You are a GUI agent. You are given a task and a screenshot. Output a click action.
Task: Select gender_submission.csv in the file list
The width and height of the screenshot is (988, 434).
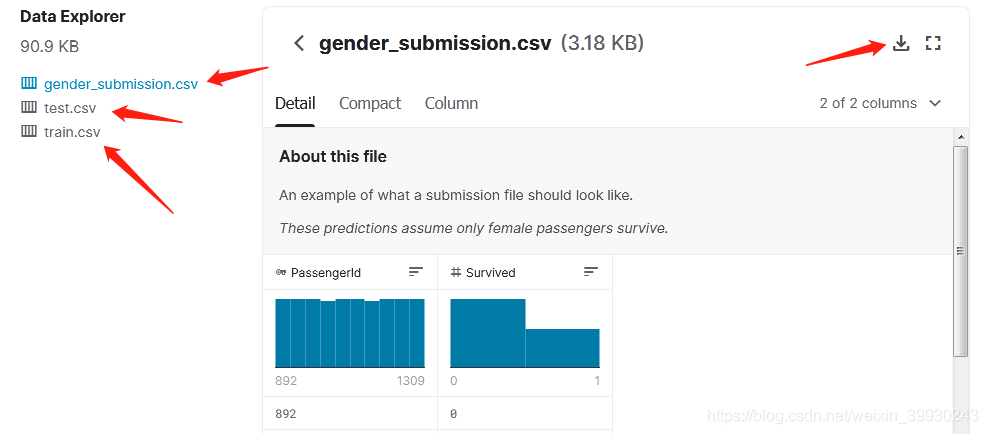121,84
